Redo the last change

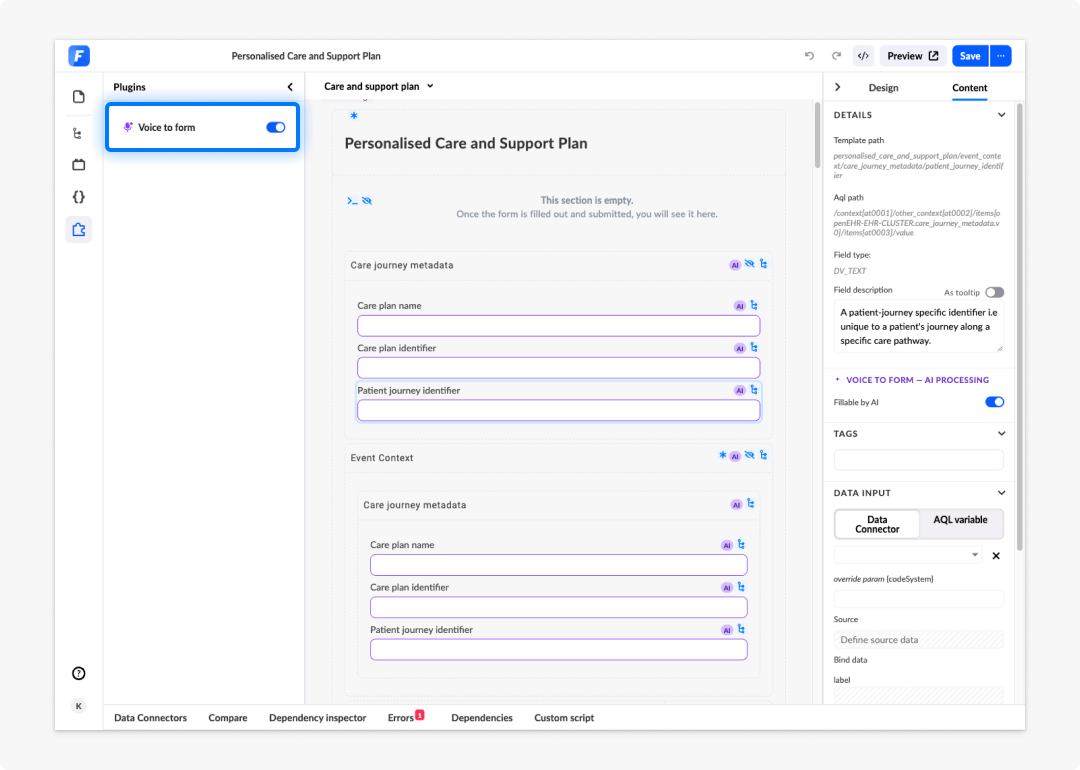click(x=836, y=56)
